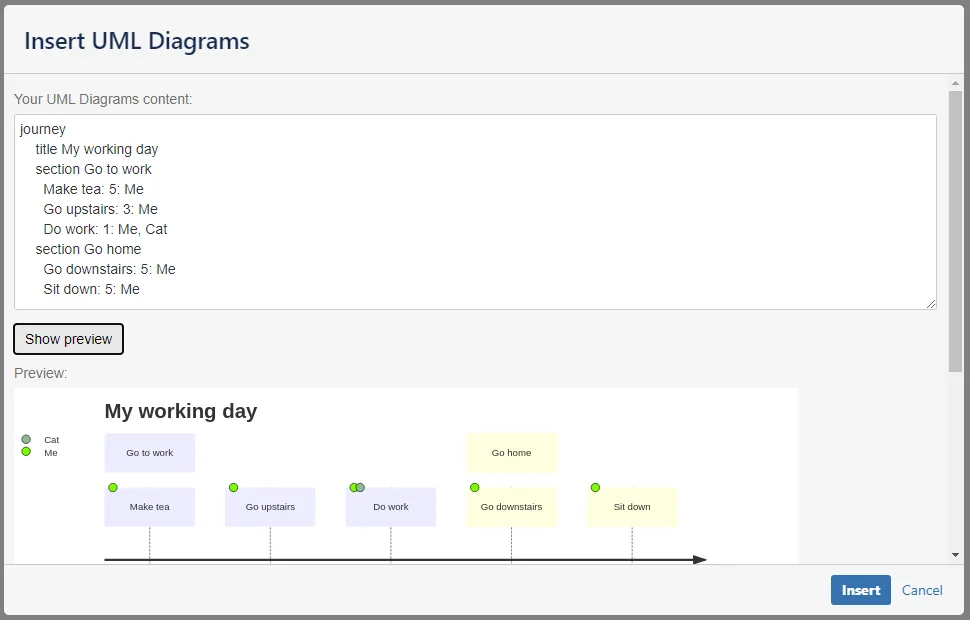Click the textarea resize handle corner
Viewport: 970px width, 620px height.
click(931, 304)
